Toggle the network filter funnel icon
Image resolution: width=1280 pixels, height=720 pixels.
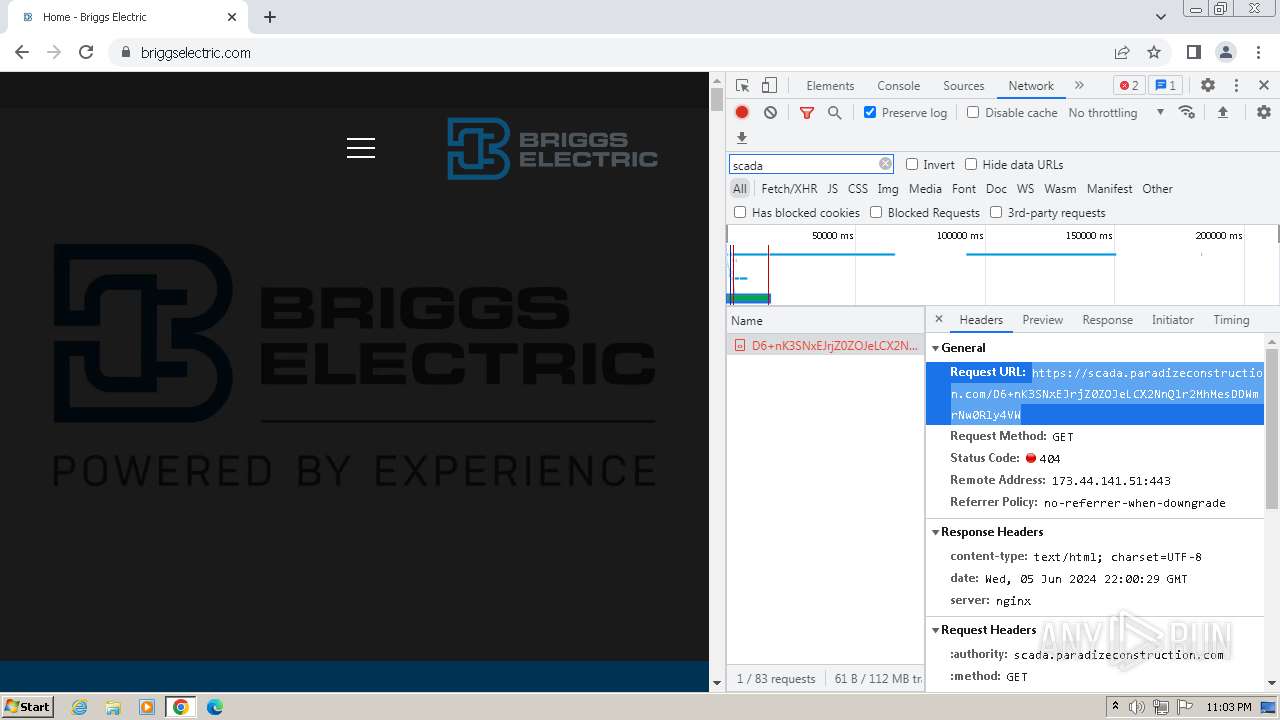[x=806, y=113]
